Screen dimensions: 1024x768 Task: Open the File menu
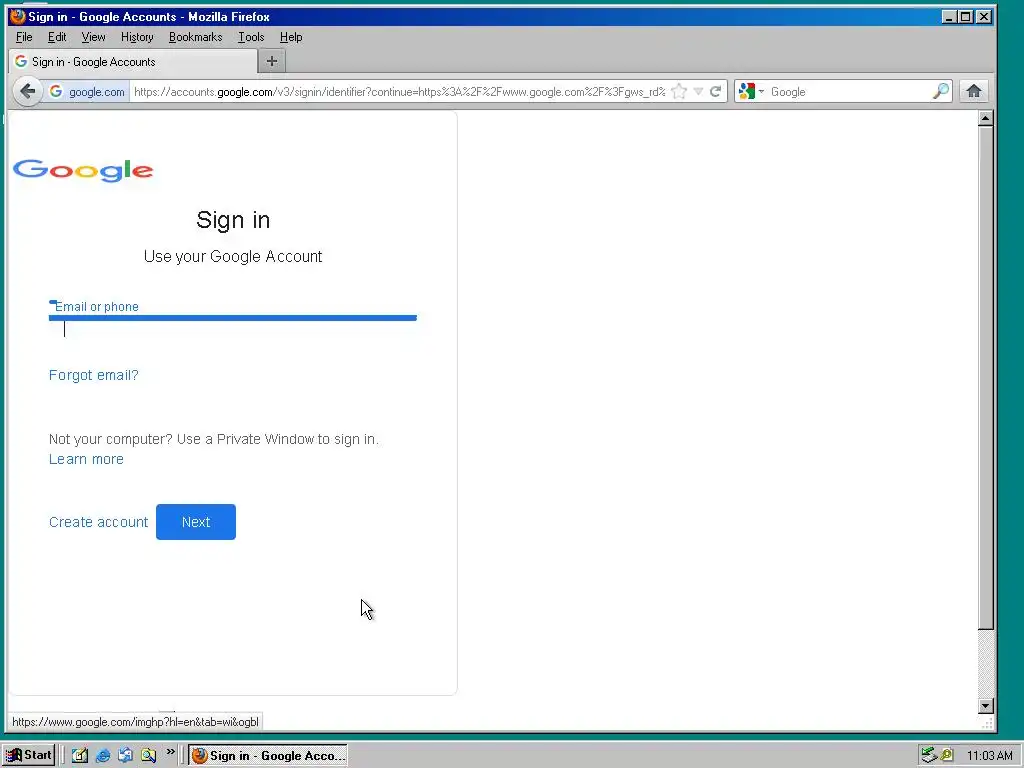point(24,37)
